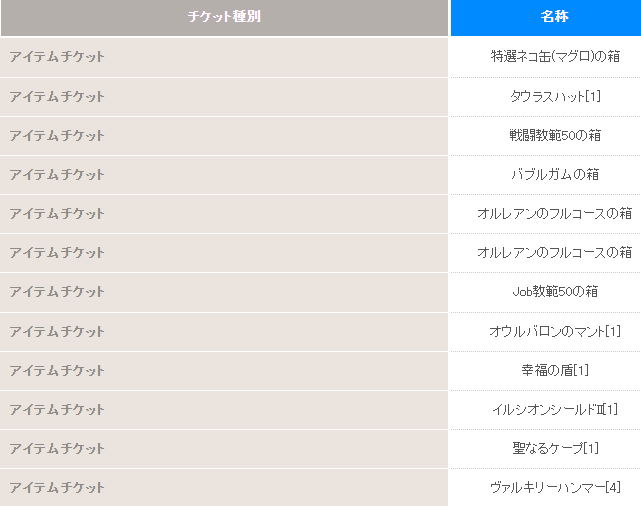
Task: Click the second オルレアンのフルコースの箱 entry
Action: tap(554, 253)
